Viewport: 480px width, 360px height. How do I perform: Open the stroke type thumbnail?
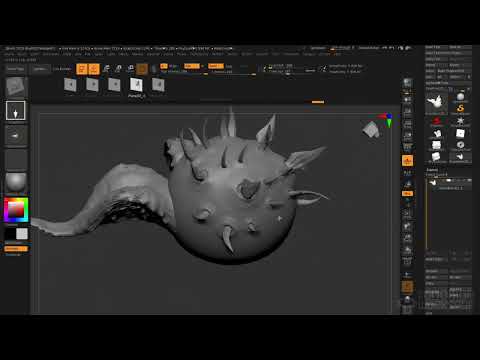[x=15, y=110]
